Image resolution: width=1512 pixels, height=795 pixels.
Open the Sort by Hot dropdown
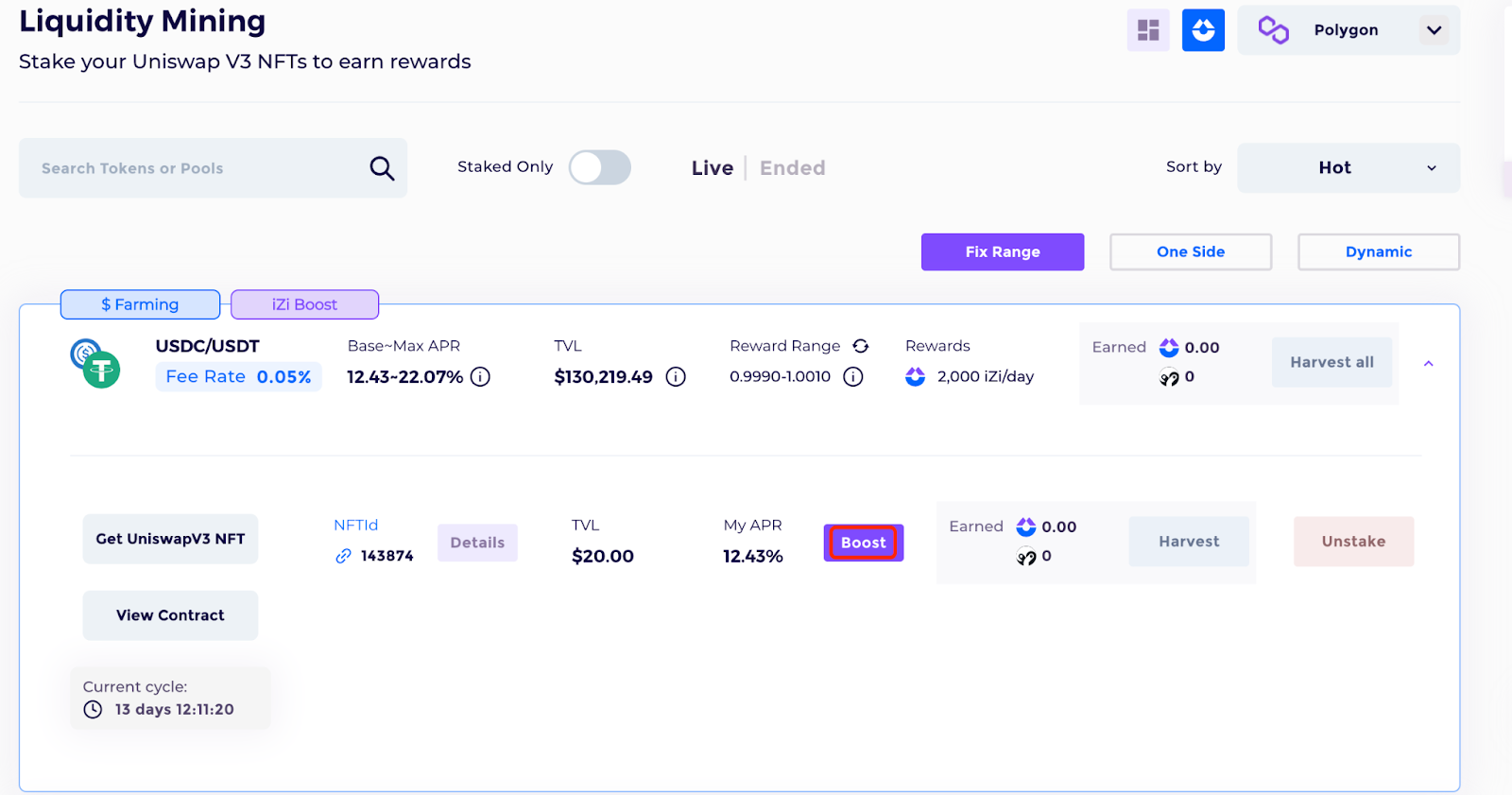[1349, 168]
